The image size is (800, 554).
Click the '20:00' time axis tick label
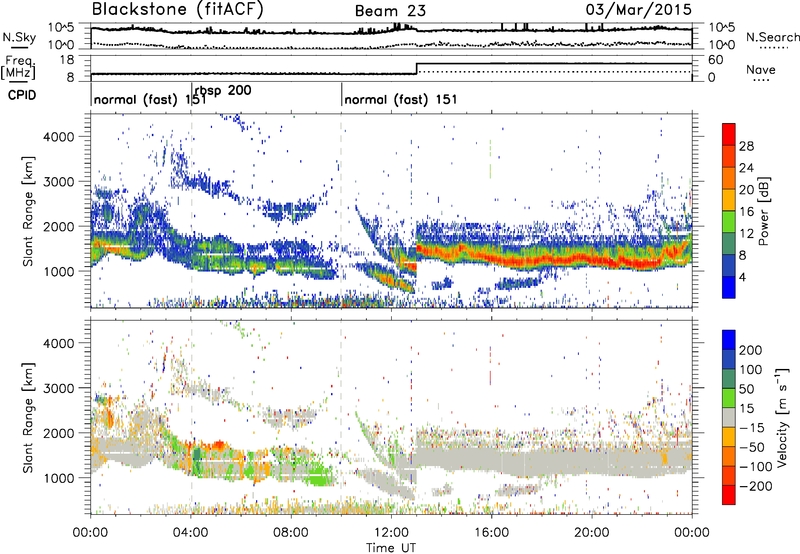click(591, 533)
